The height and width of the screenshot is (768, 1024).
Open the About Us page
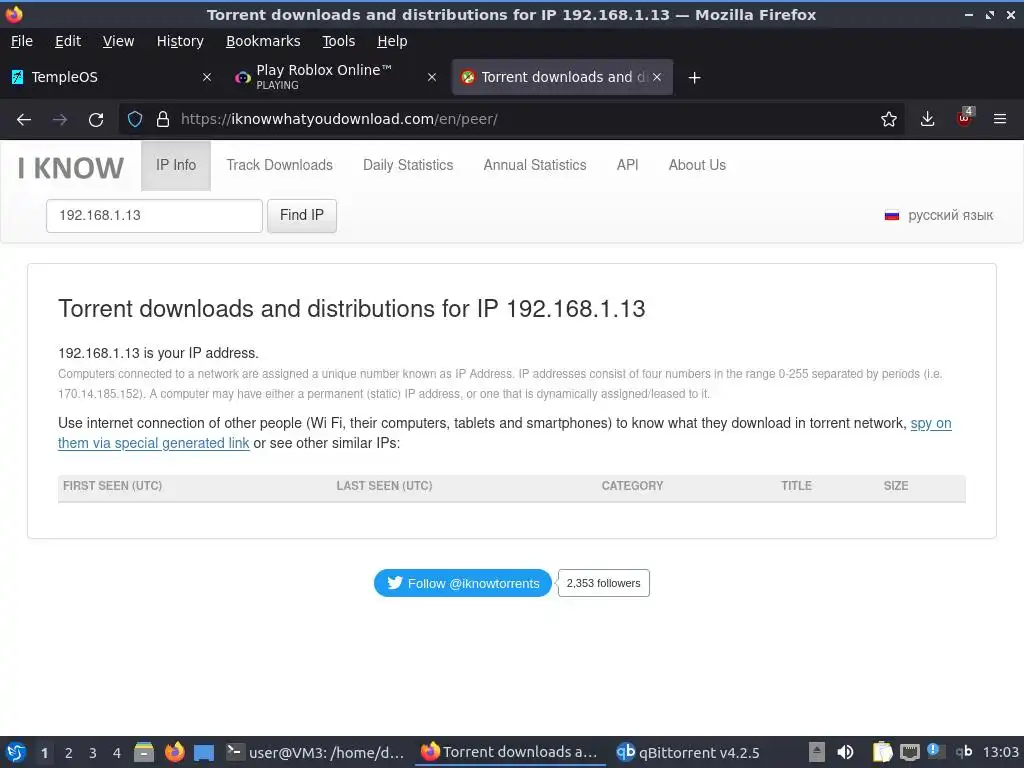point(697,165)
